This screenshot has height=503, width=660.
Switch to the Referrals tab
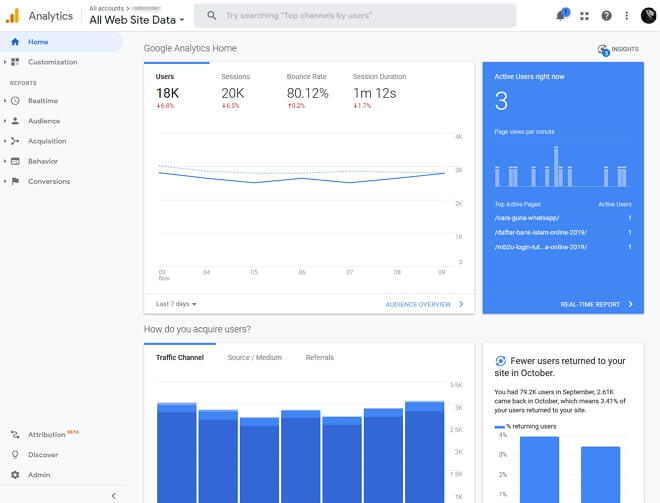pos(320,357)
